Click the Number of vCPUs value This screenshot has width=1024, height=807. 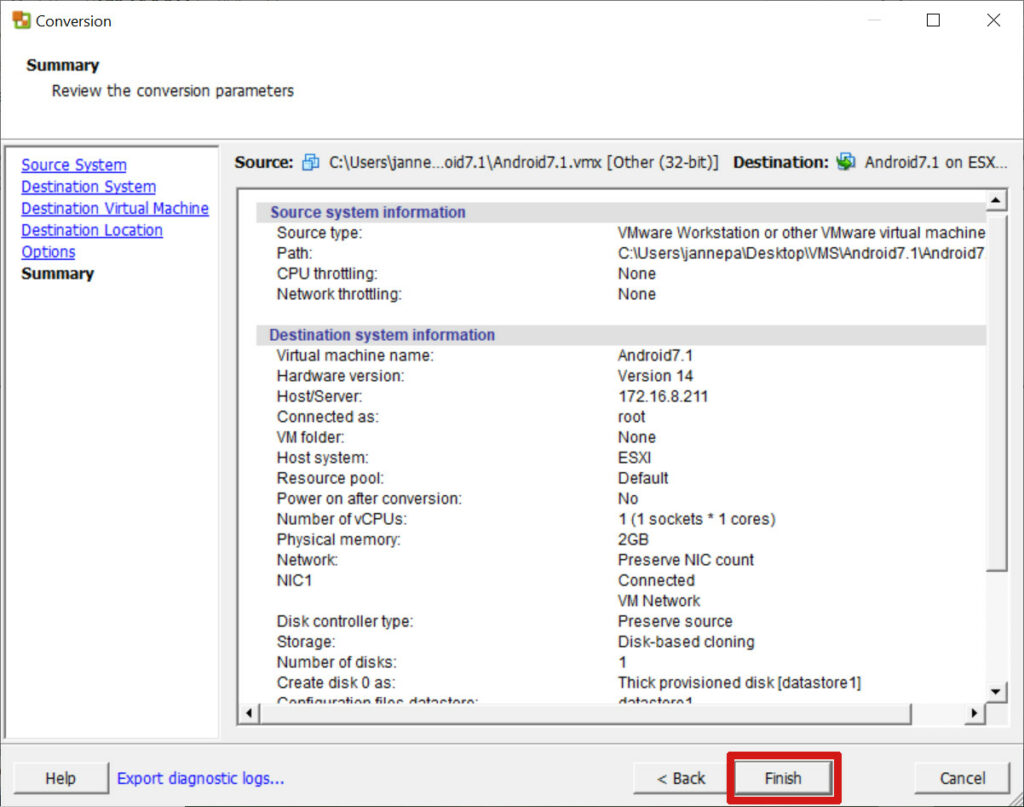pyautogui.click(x=697, y=519)
